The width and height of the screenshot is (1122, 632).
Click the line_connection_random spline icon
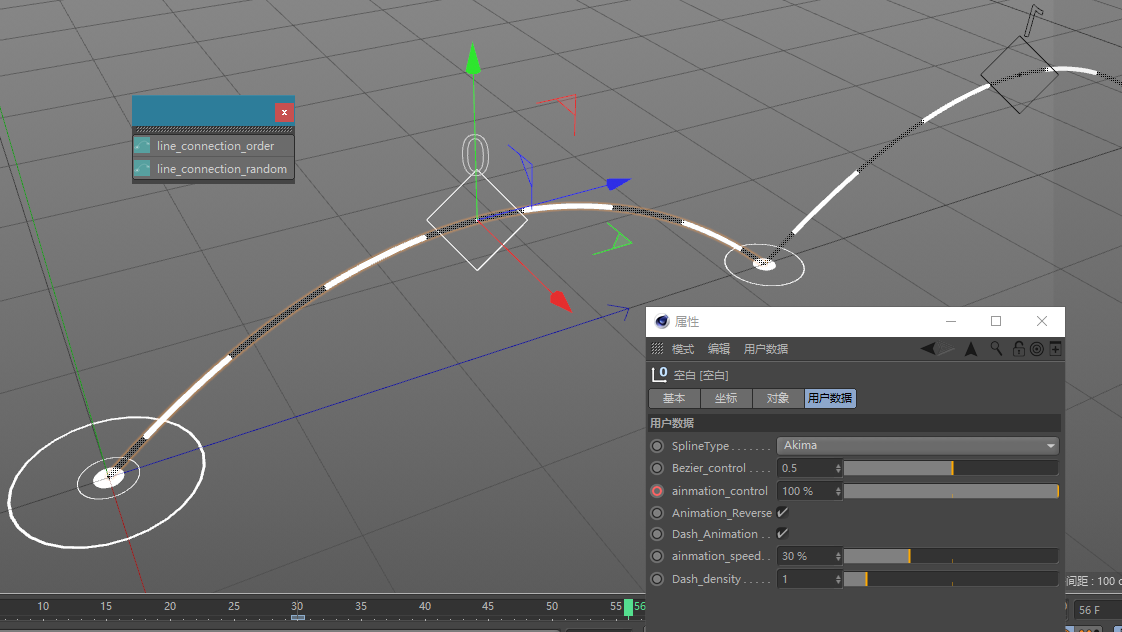142,169
